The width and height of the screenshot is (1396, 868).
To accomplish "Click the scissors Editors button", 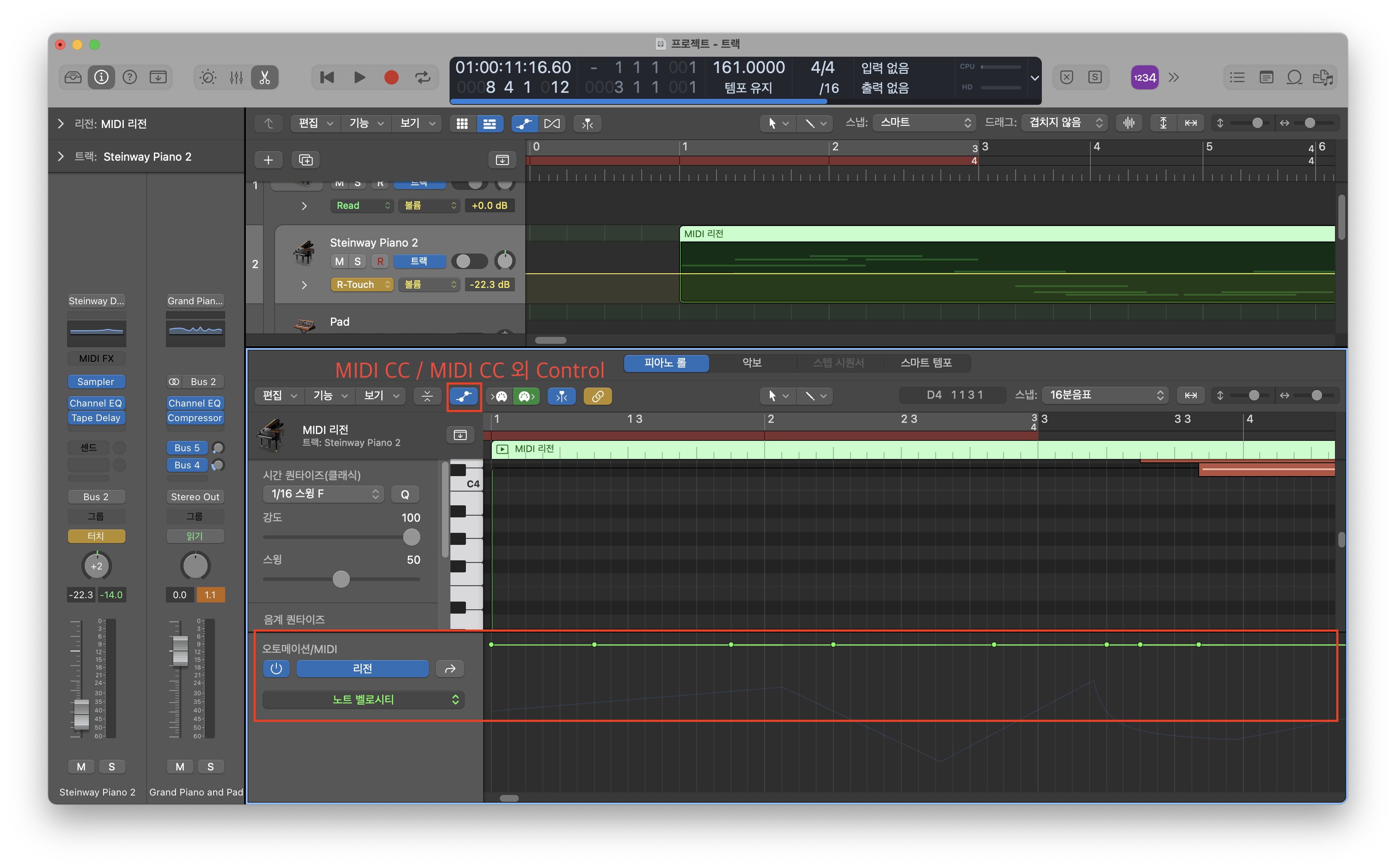I will tap(265, 77).
